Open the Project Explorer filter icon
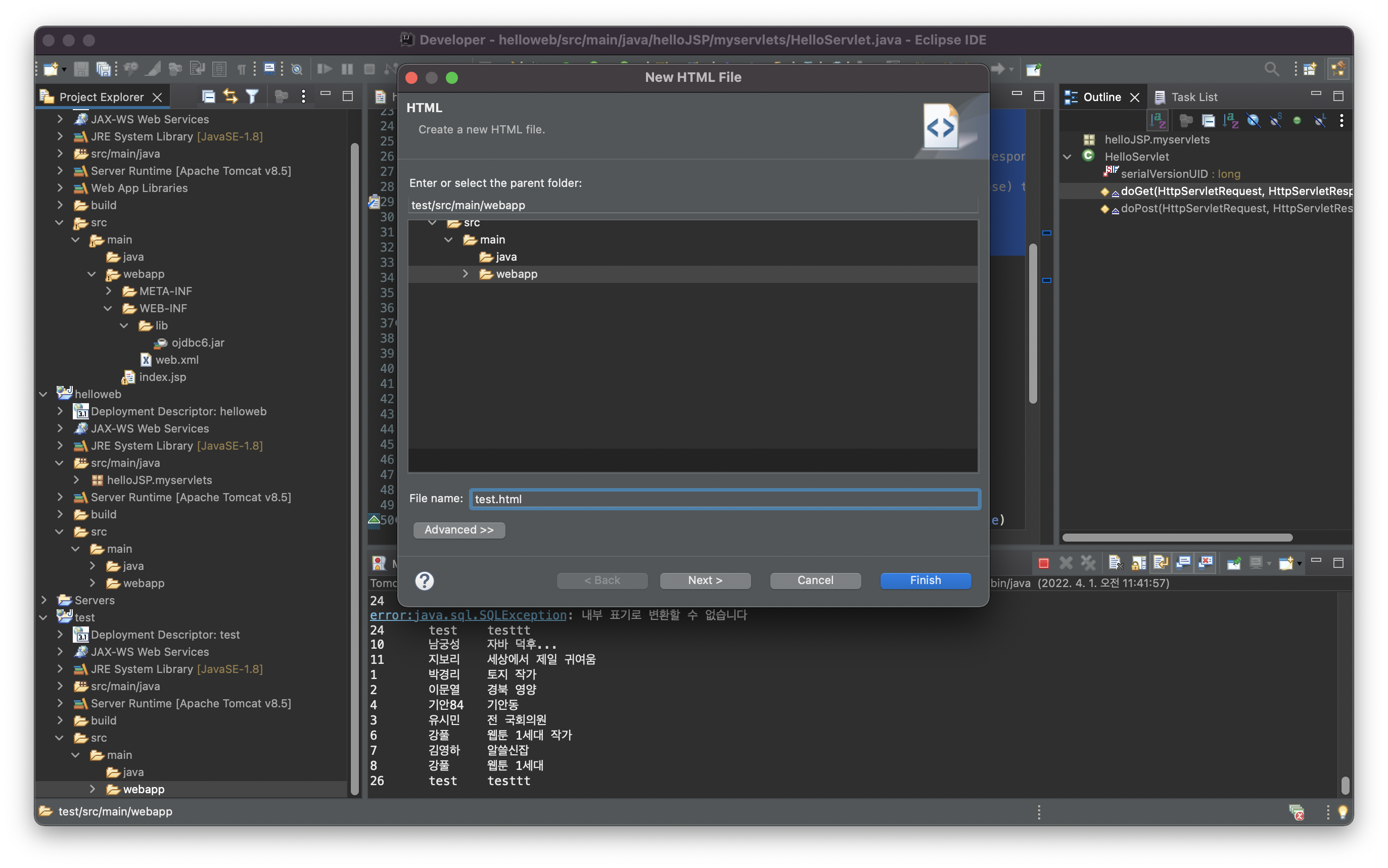The width and height of the screenshot is (1388, 868). point(252,97)
